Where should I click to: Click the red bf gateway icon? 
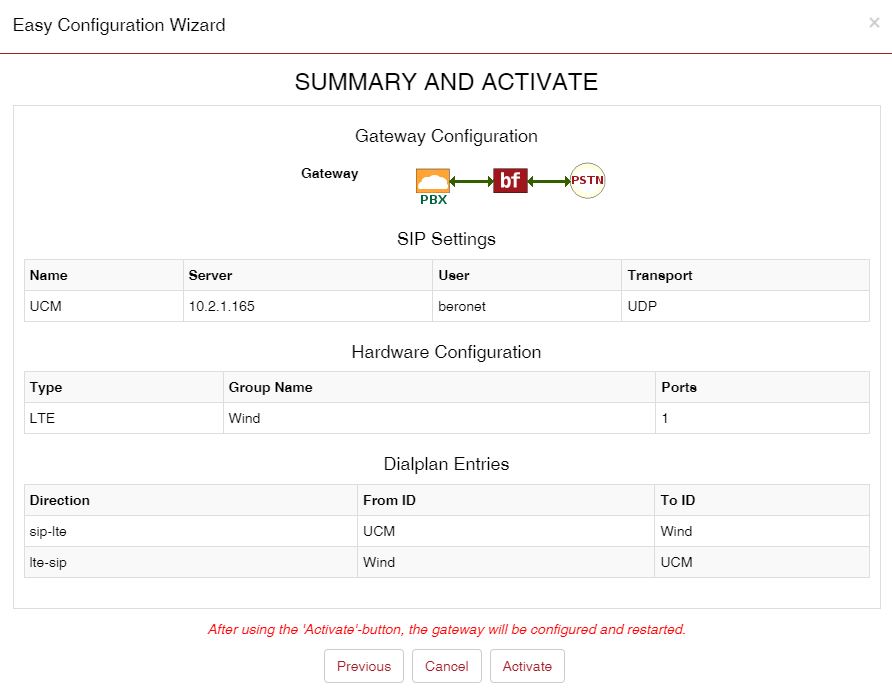(510, 181)
